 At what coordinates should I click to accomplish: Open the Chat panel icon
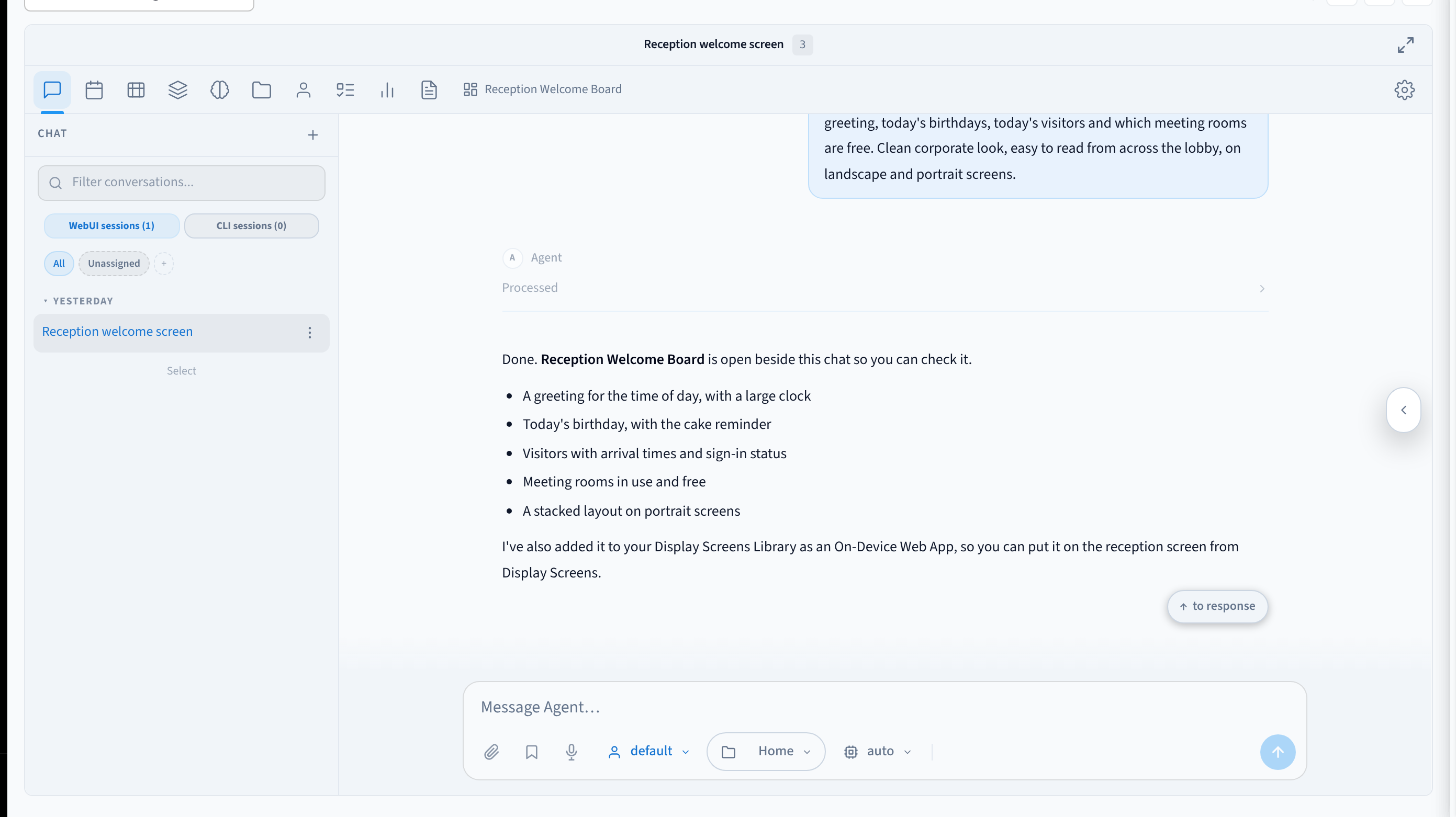[x=52, y=89]
